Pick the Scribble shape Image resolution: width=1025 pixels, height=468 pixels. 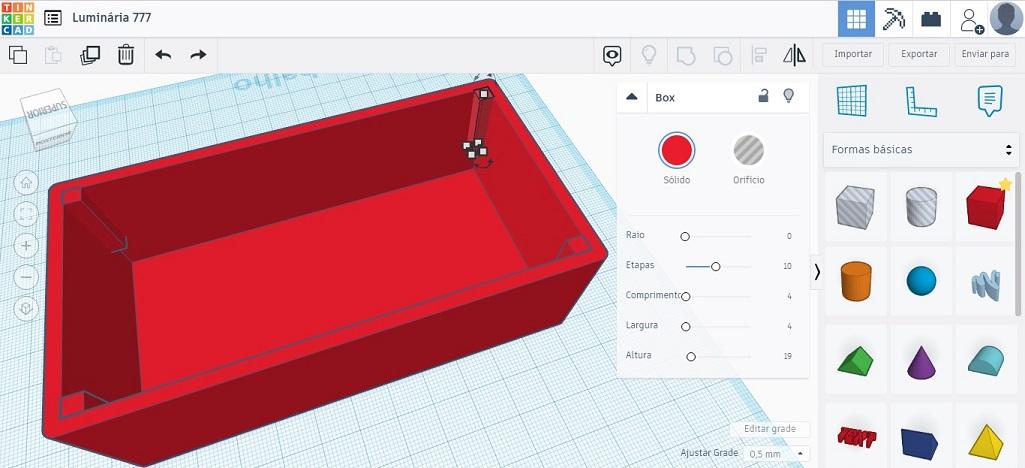(x=986, y=281)
